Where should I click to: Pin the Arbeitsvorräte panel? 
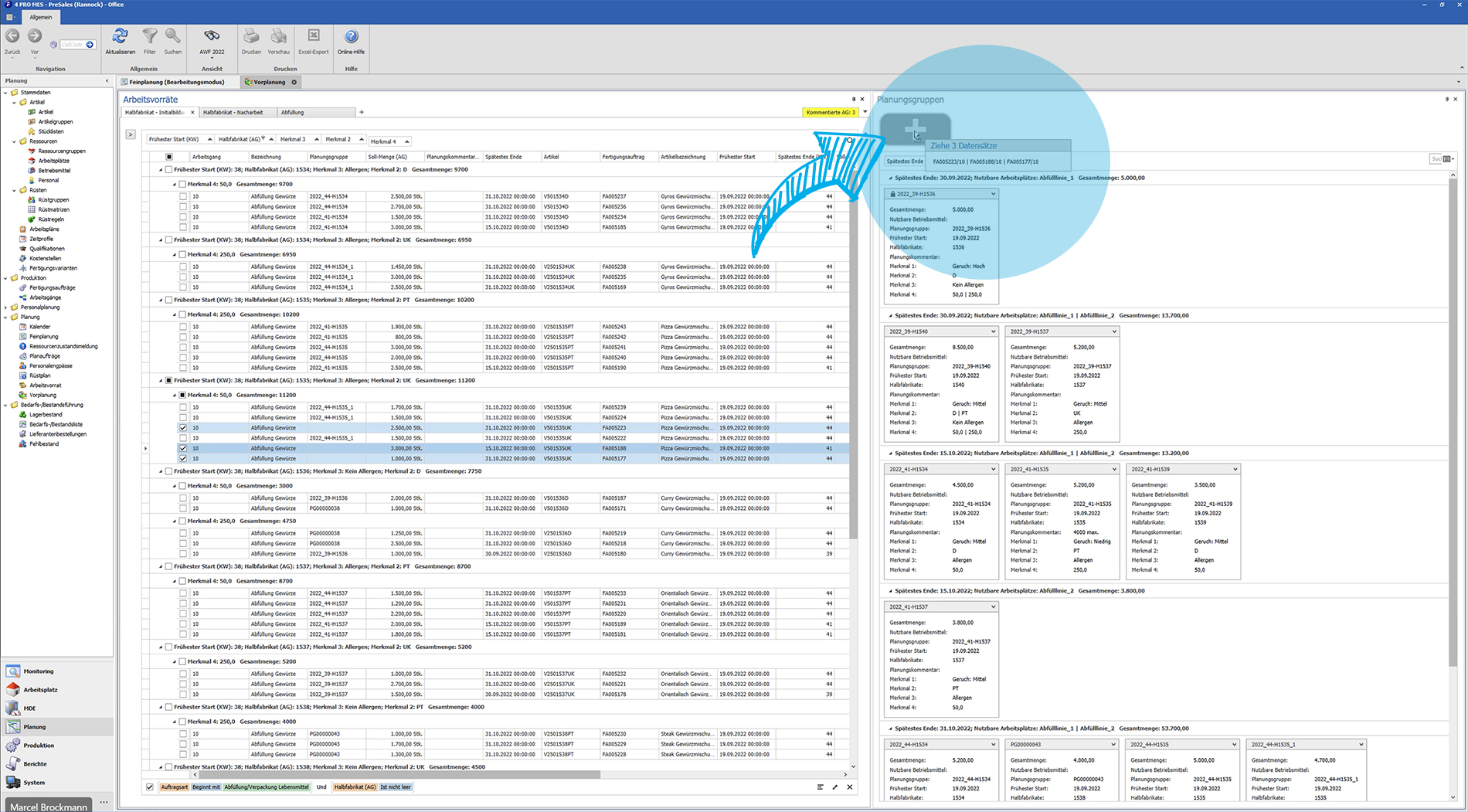tap(854, 99)
